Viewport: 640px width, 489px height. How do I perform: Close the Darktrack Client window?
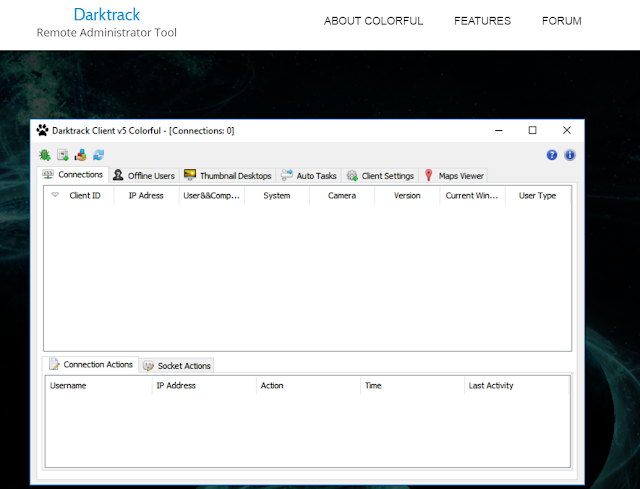(567, 131)
